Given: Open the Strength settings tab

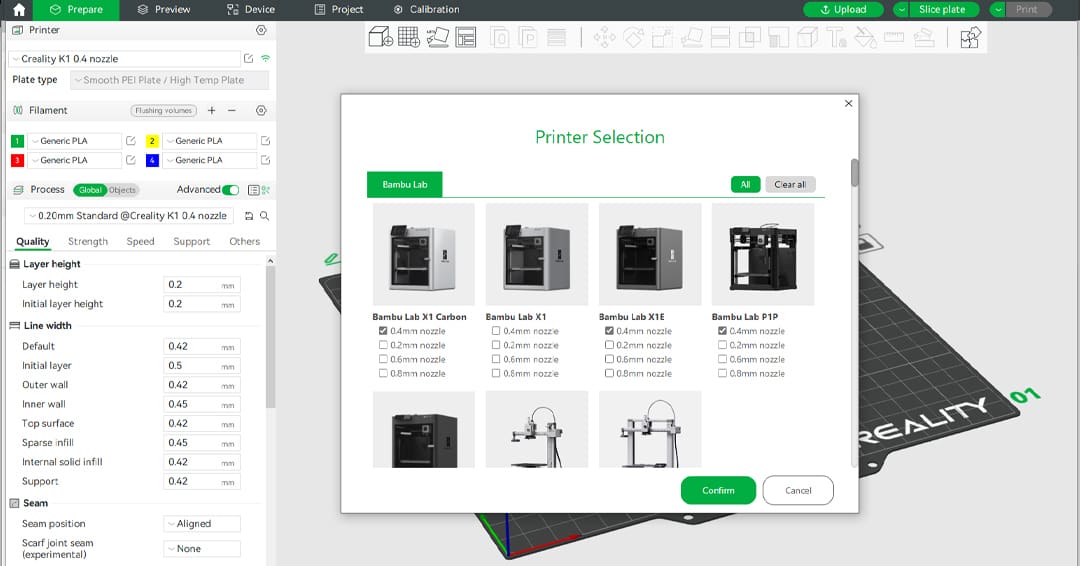Looking at the screenshot, I should coord(88,242).
